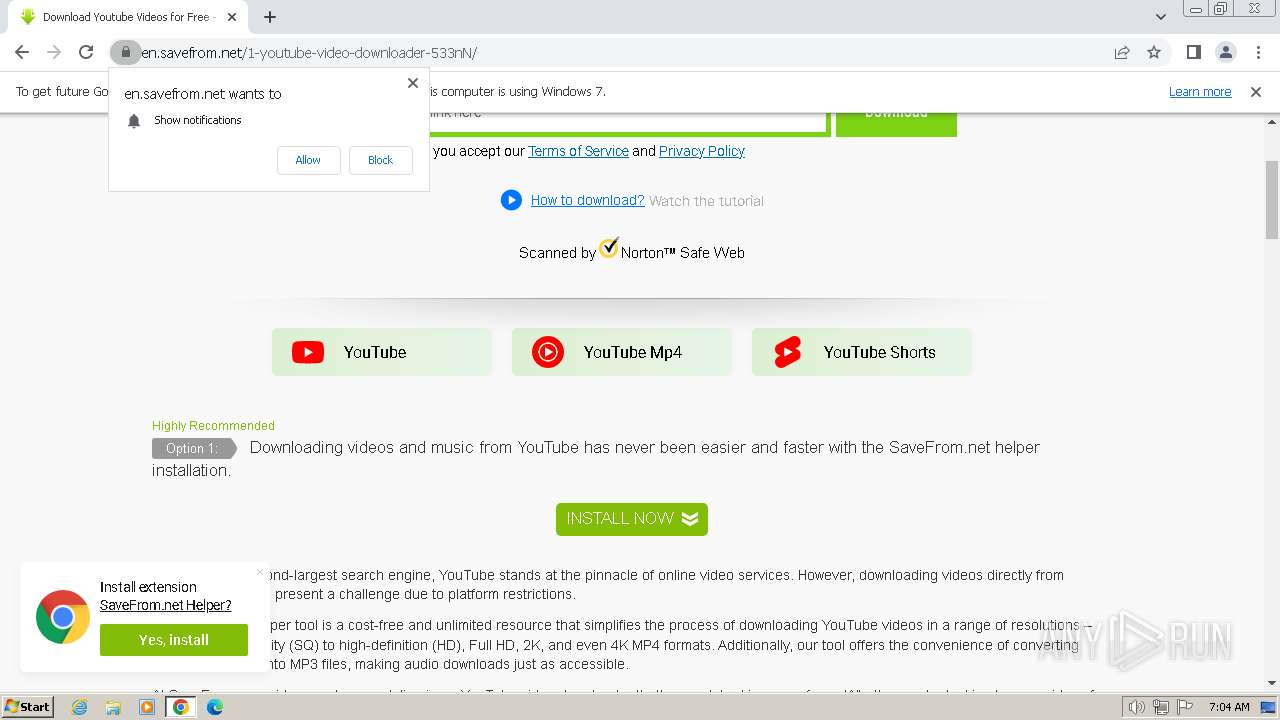
Task: Close the install extension popup
Action: click(x=260, y=572)
